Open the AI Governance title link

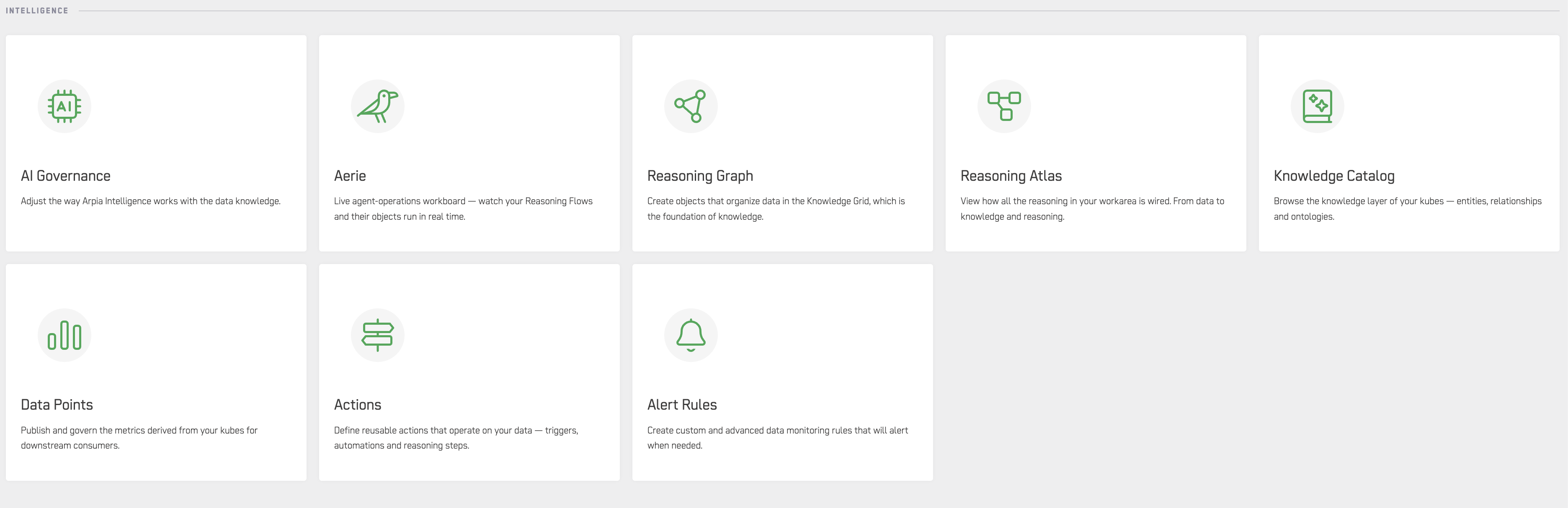[x=66, y=176]
